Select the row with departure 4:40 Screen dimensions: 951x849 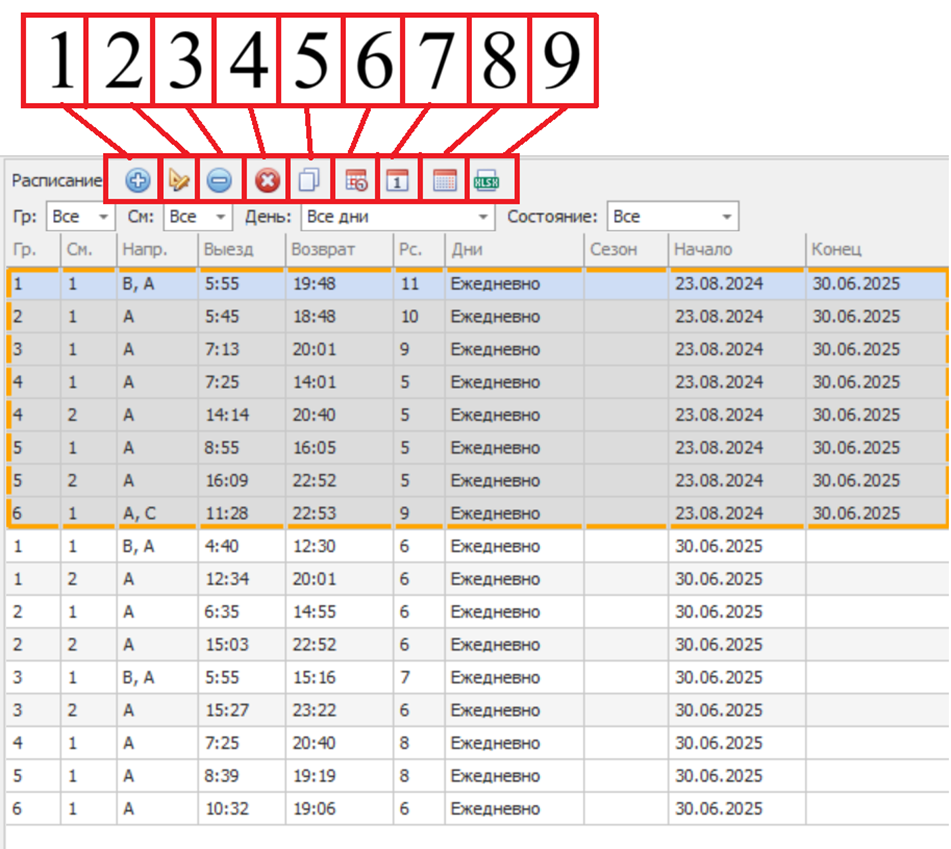pos(400,546)
